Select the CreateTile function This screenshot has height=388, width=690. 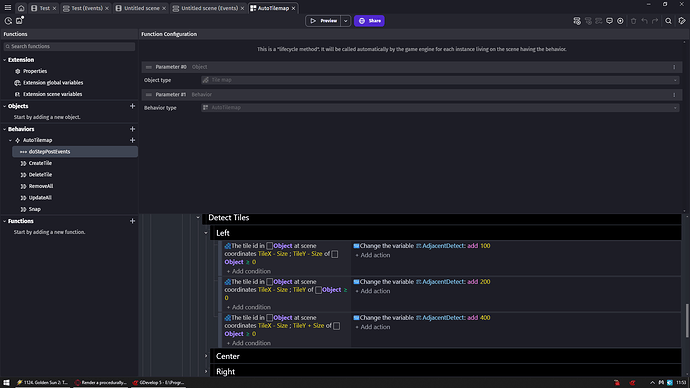coord(40,163)
